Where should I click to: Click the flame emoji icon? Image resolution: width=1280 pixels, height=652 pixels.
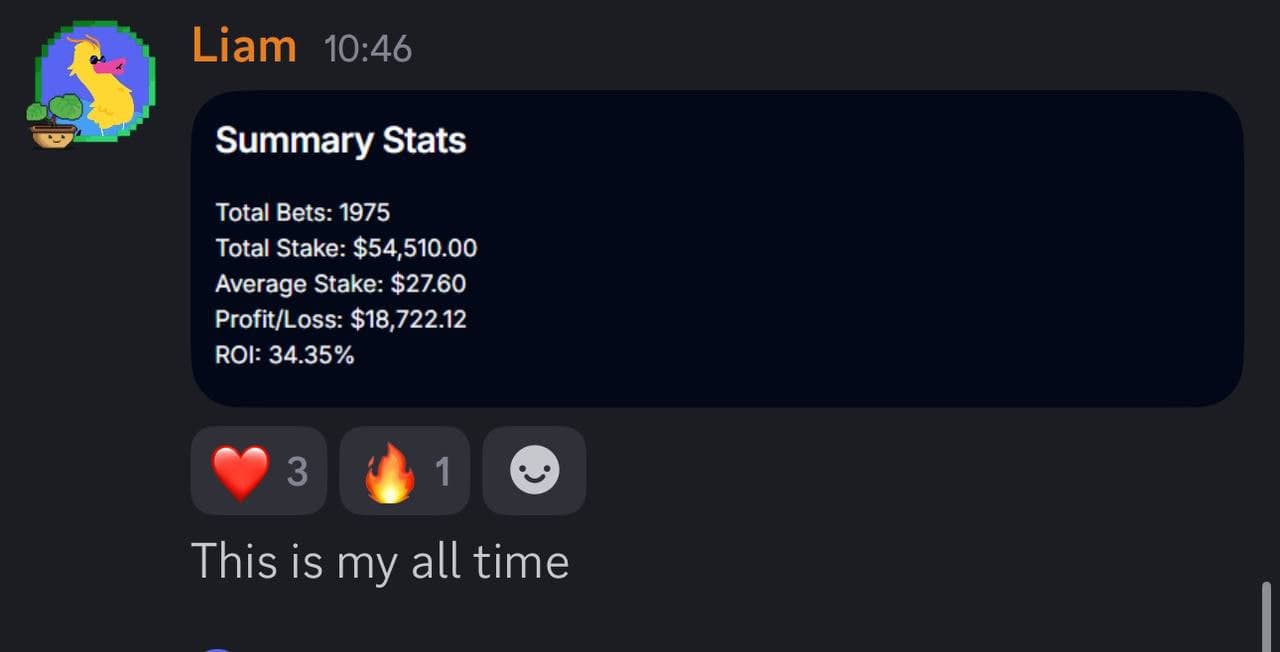coord(389,472)
